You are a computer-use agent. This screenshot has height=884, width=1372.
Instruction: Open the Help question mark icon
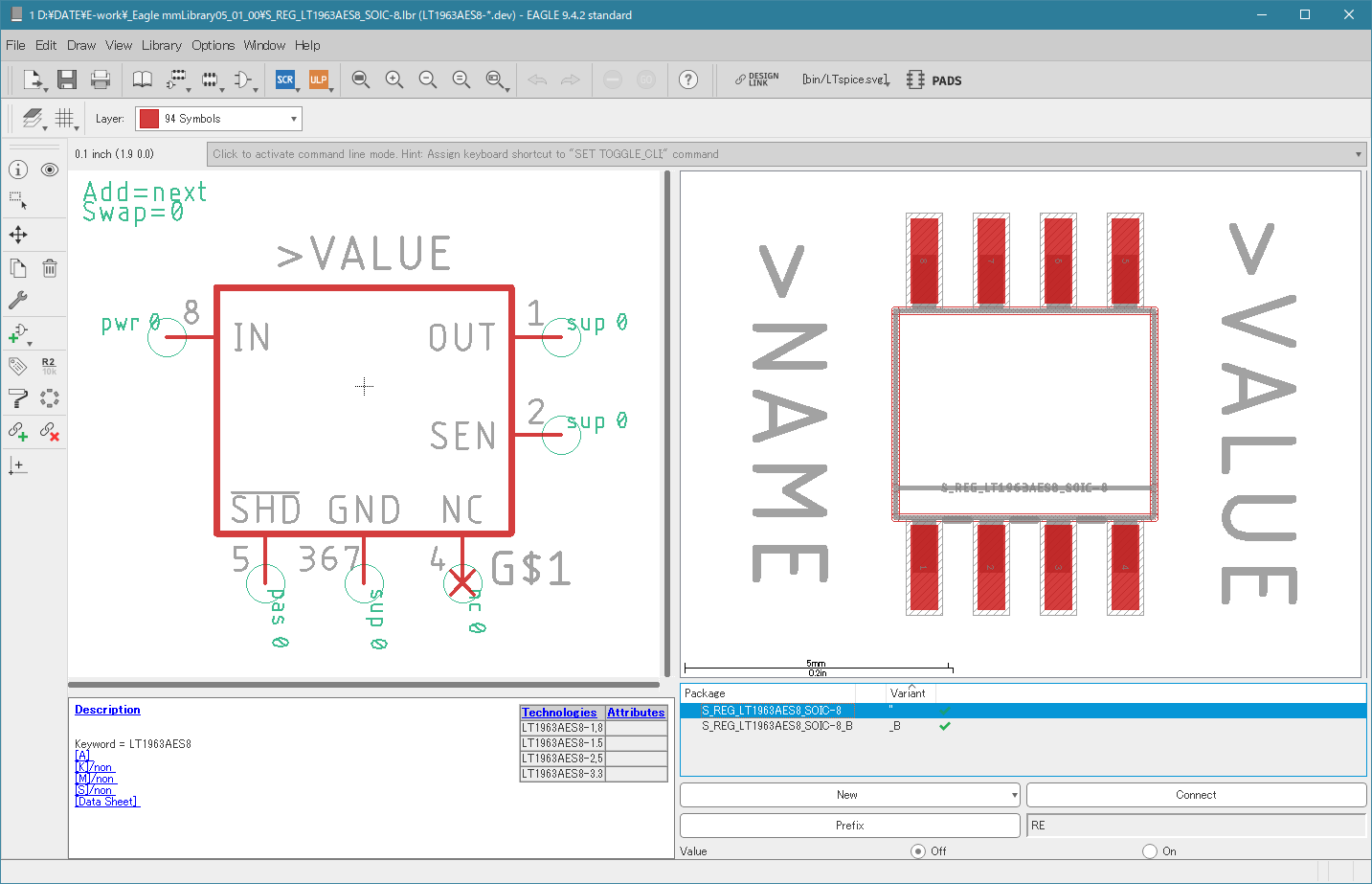point(688,79)
